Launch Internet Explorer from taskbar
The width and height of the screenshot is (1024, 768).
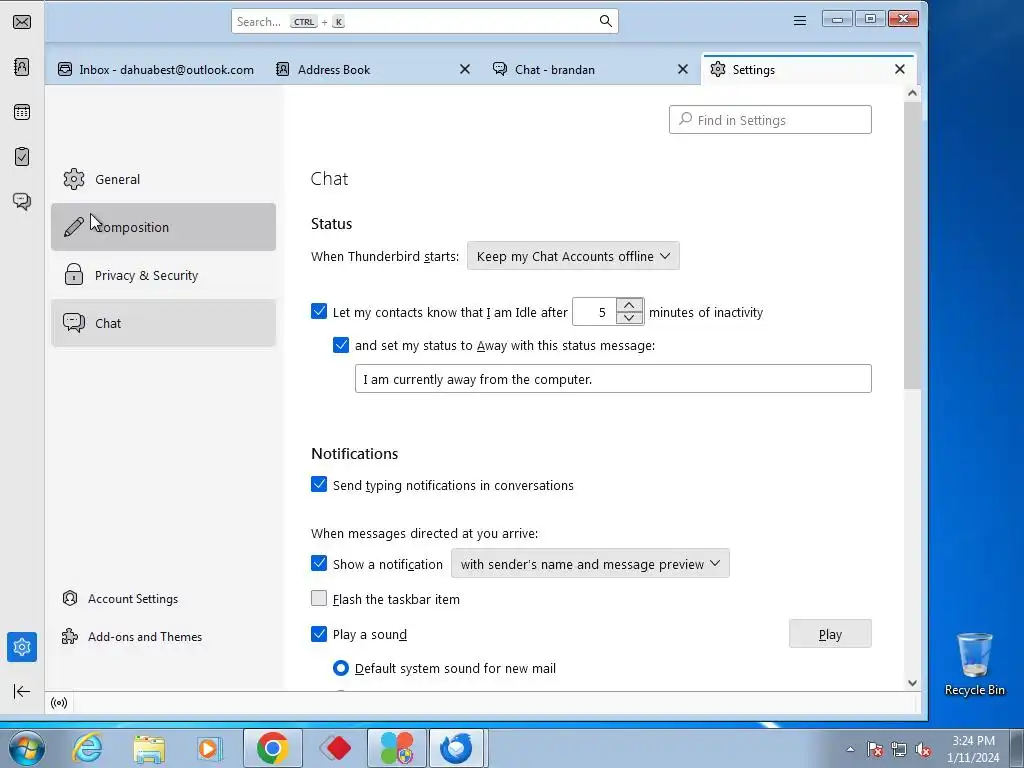click(x=88, y=748)
